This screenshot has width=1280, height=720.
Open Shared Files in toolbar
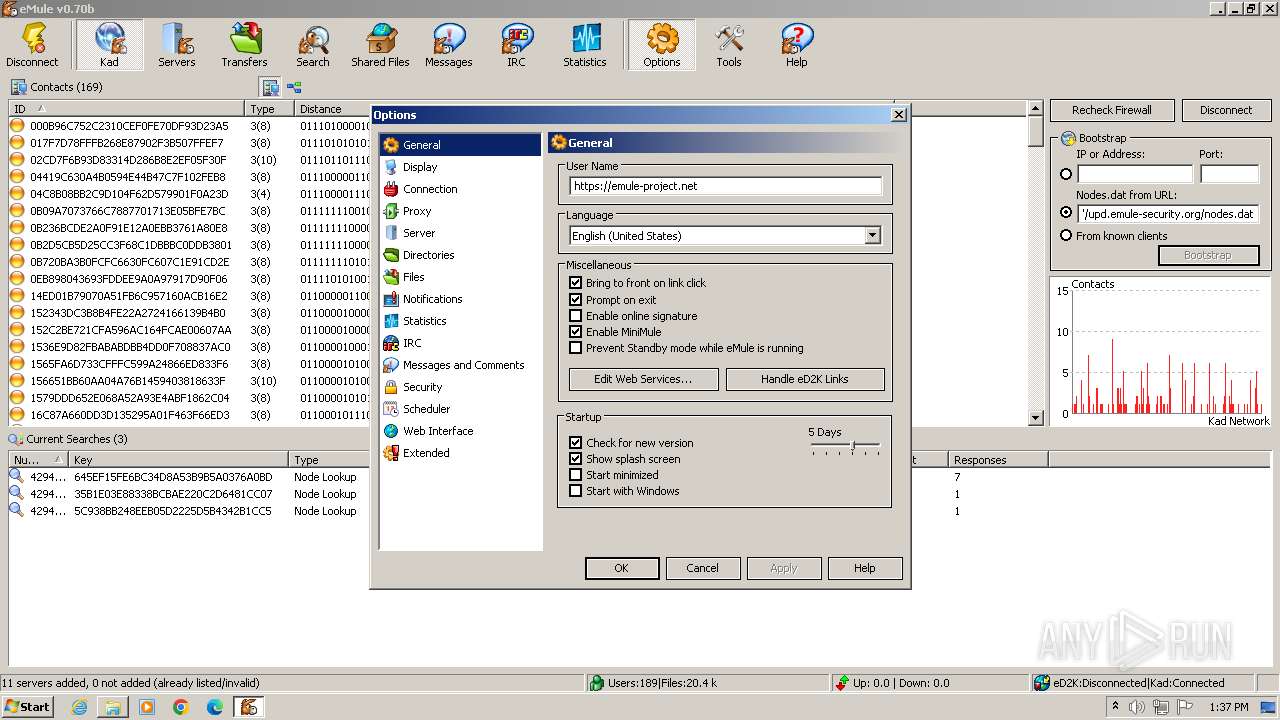click(x=381, y=45)
